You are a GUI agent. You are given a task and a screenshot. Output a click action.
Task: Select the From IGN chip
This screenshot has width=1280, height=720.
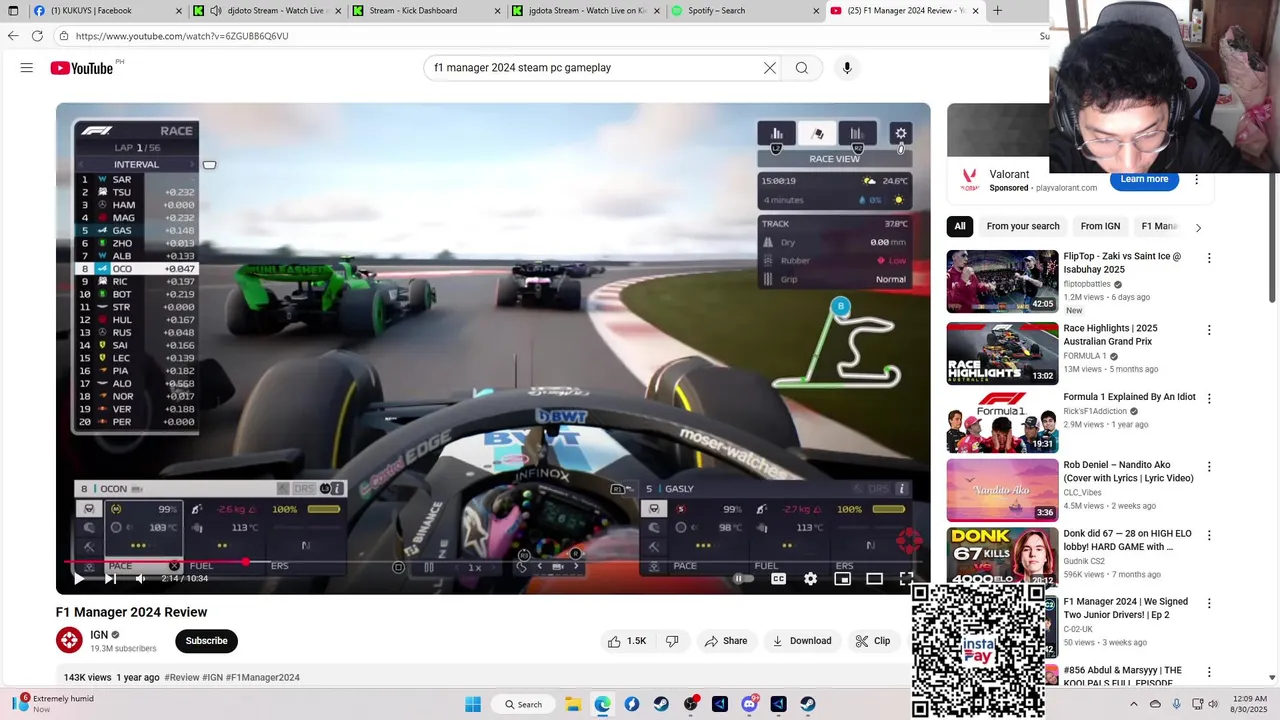[1100, 226]
